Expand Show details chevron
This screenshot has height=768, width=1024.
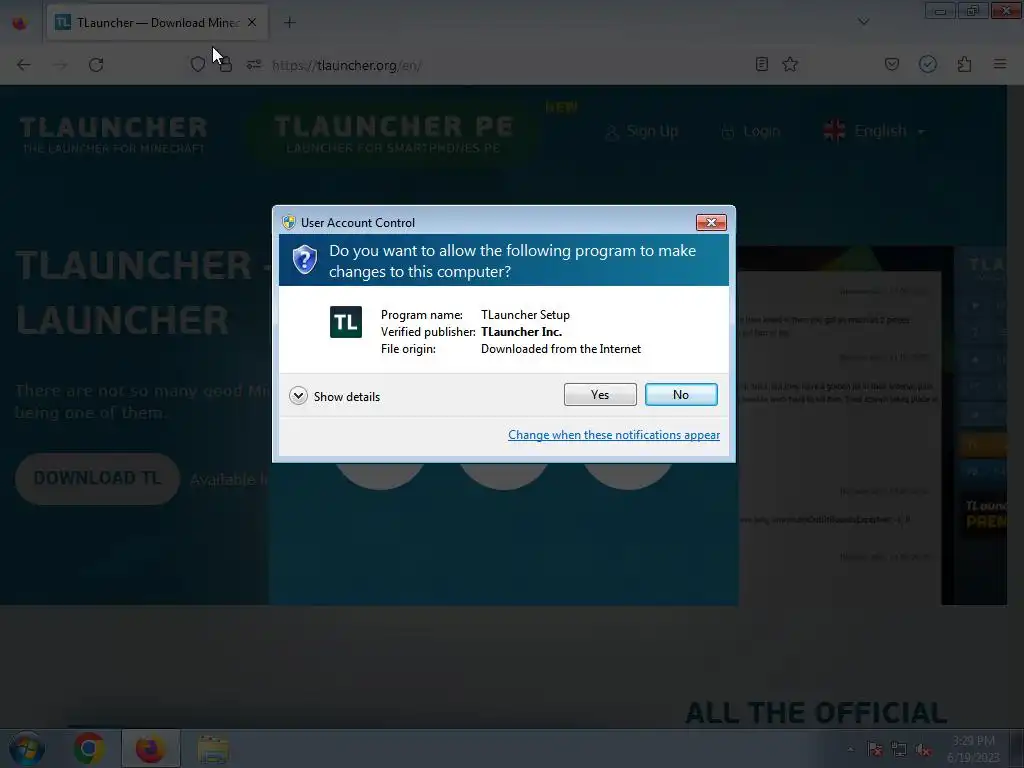(x=298, y=396)
